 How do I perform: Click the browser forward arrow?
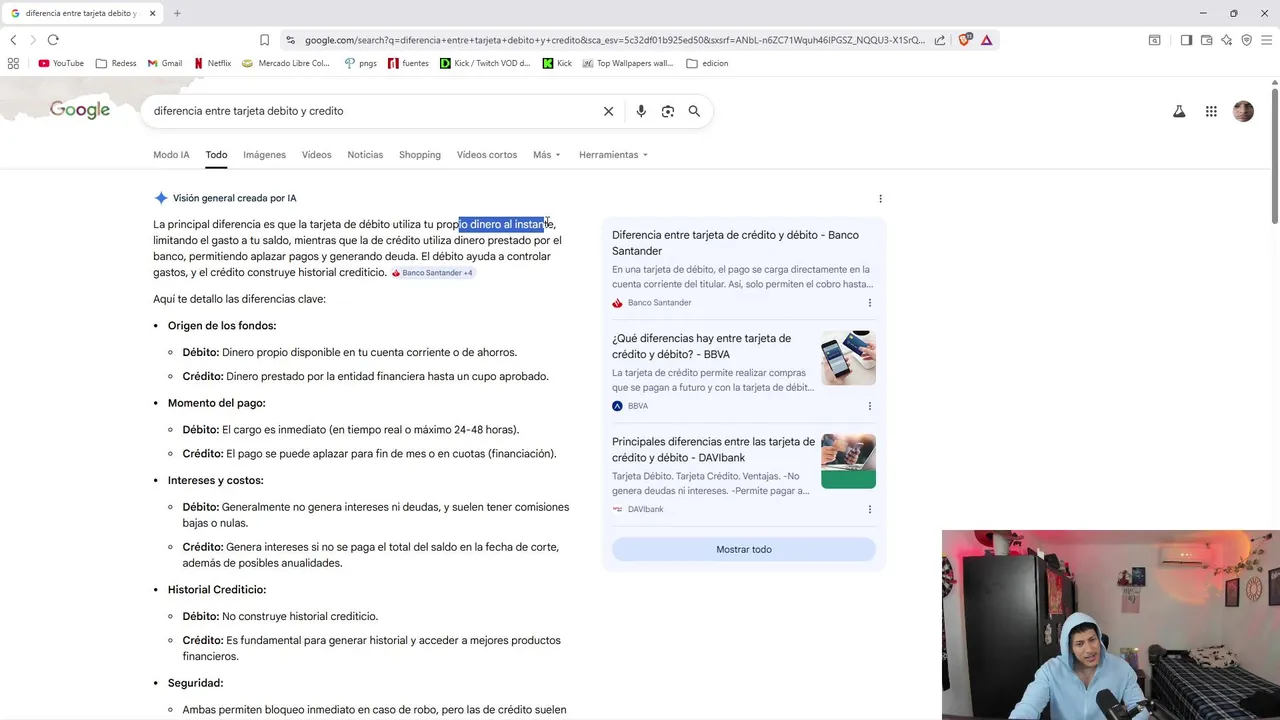[32, 40]
